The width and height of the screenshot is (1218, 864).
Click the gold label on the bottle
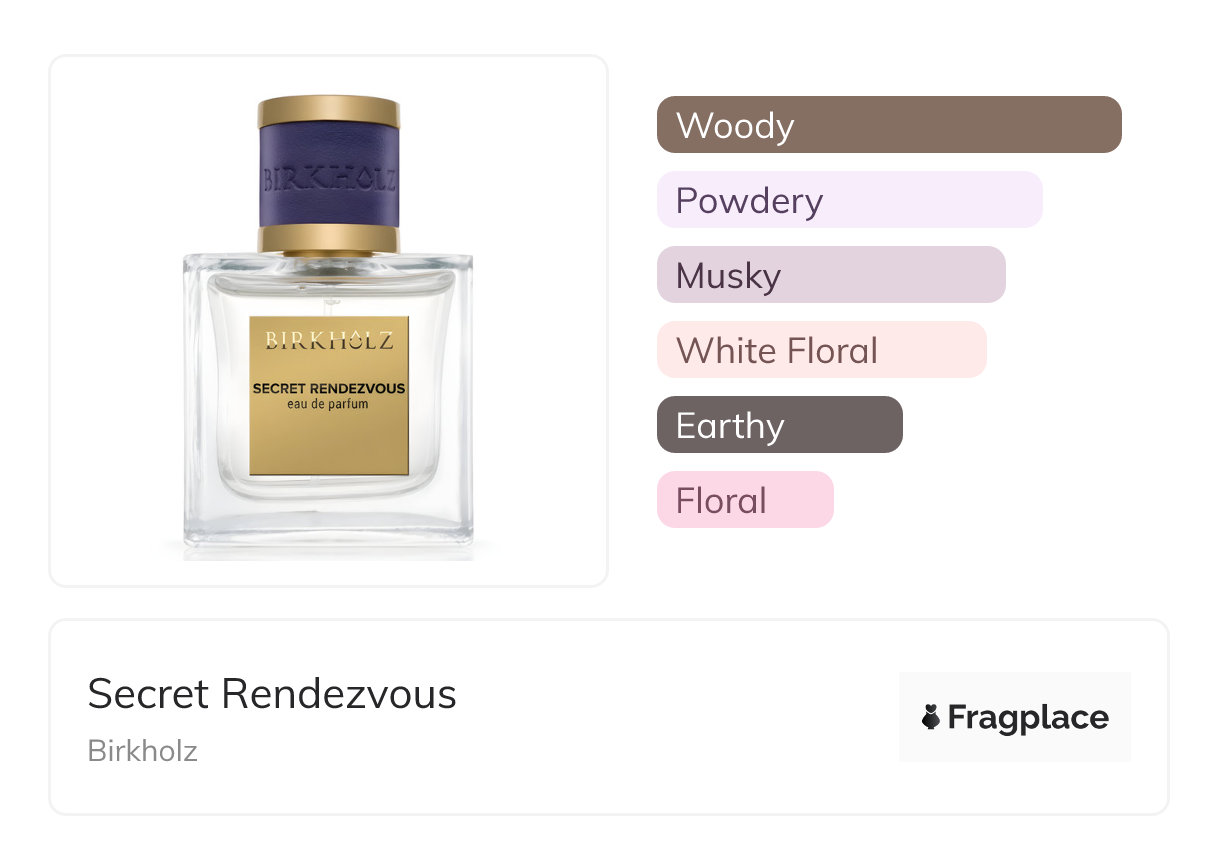pyautogui.click(x=329, y=440)
